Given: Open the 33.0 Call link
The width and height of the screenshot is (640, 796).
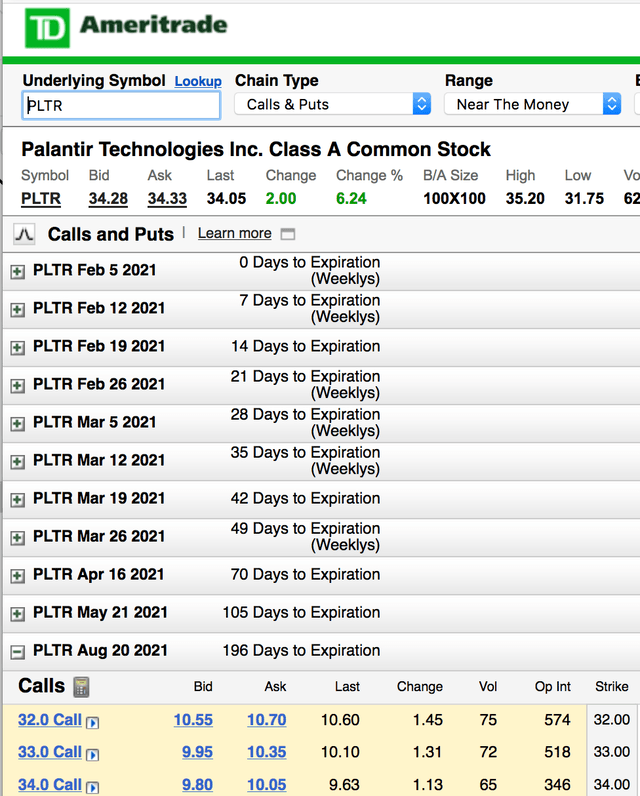Looking at the screenshot, I should 50,752.
